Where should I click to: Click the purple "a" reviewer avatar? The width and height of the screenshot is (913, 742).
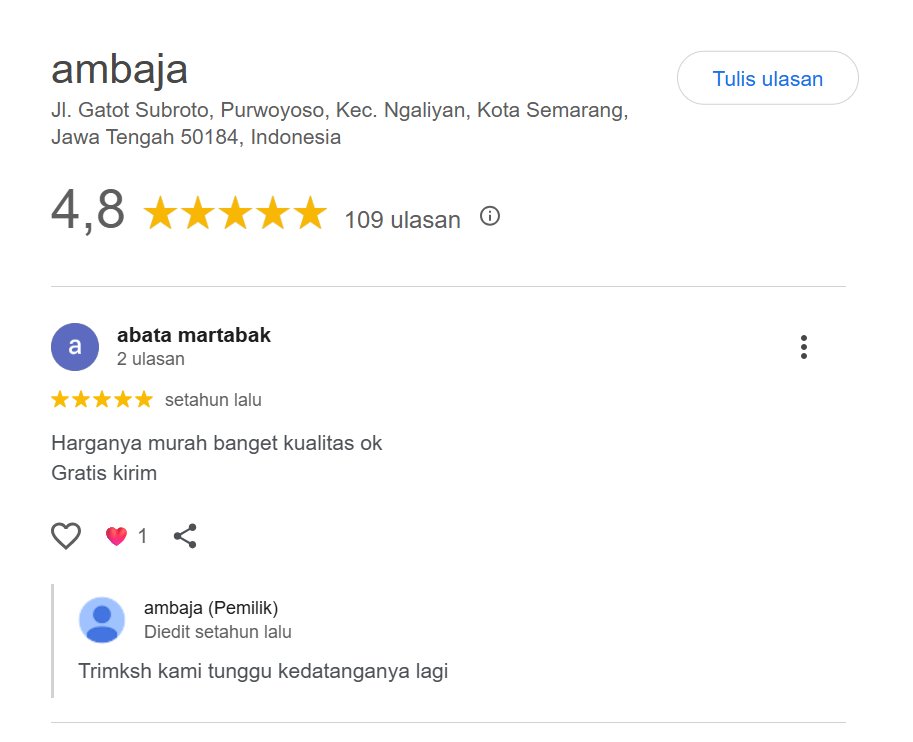click(75, 347)
